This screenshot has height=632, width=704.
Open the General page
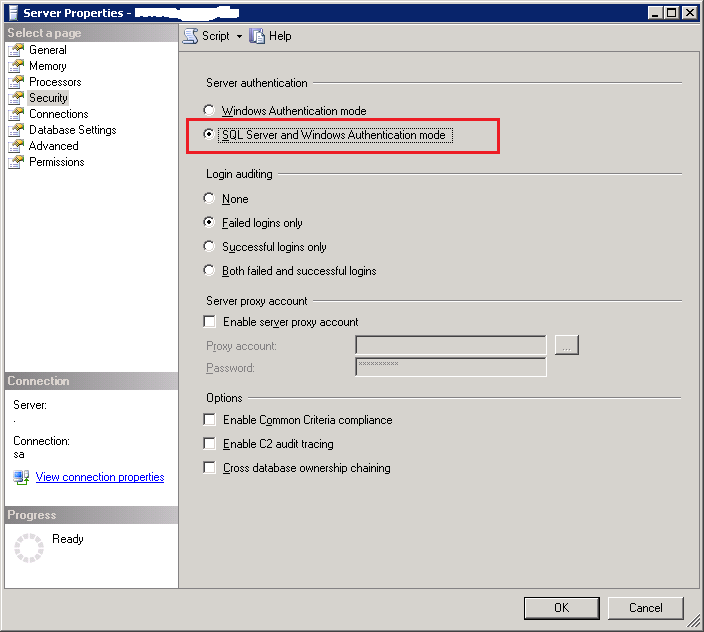pyautogui.click(x=48, y=50)
